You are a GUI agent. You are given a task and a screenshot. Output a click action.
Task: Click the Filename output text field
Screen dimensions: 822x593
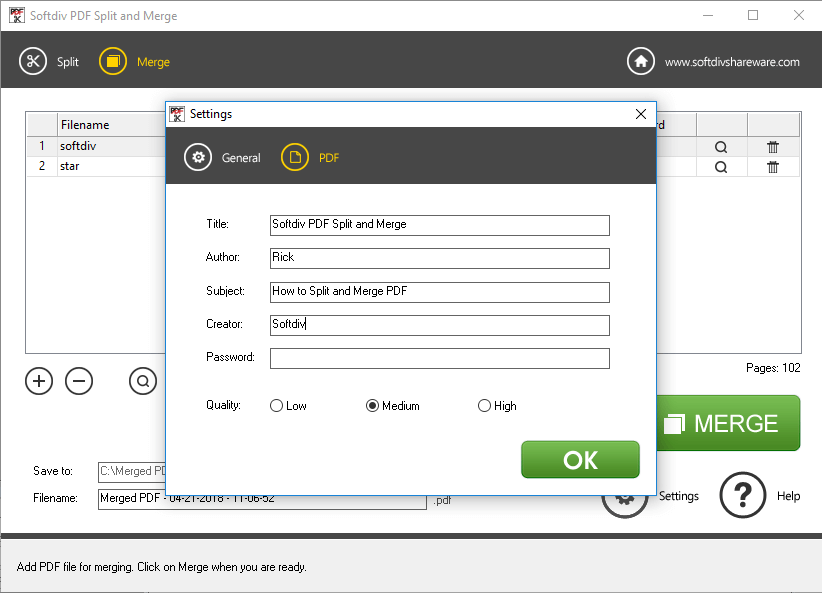tap(262, 498)
